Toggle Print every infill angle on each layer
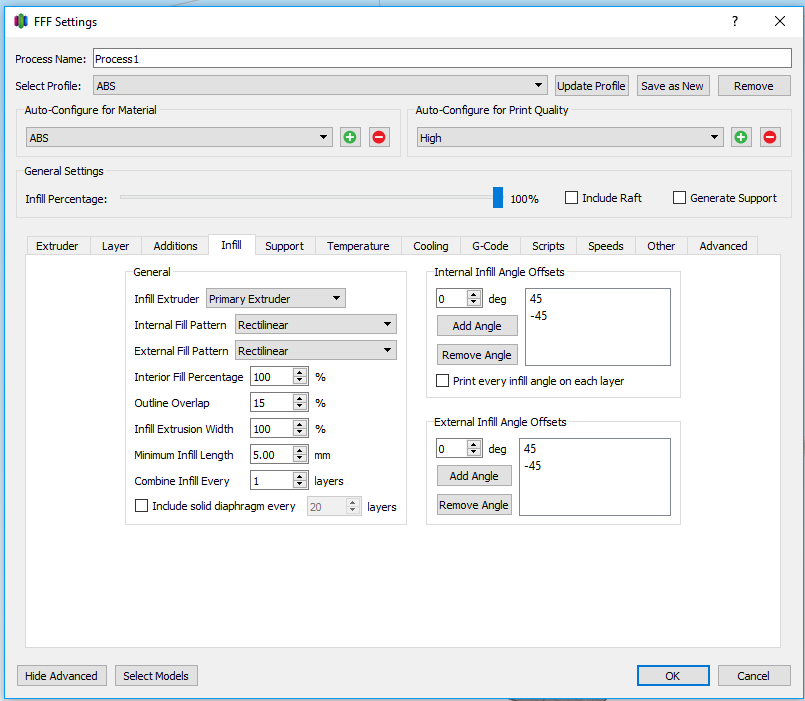805x701 pixels. coord(442,381)
